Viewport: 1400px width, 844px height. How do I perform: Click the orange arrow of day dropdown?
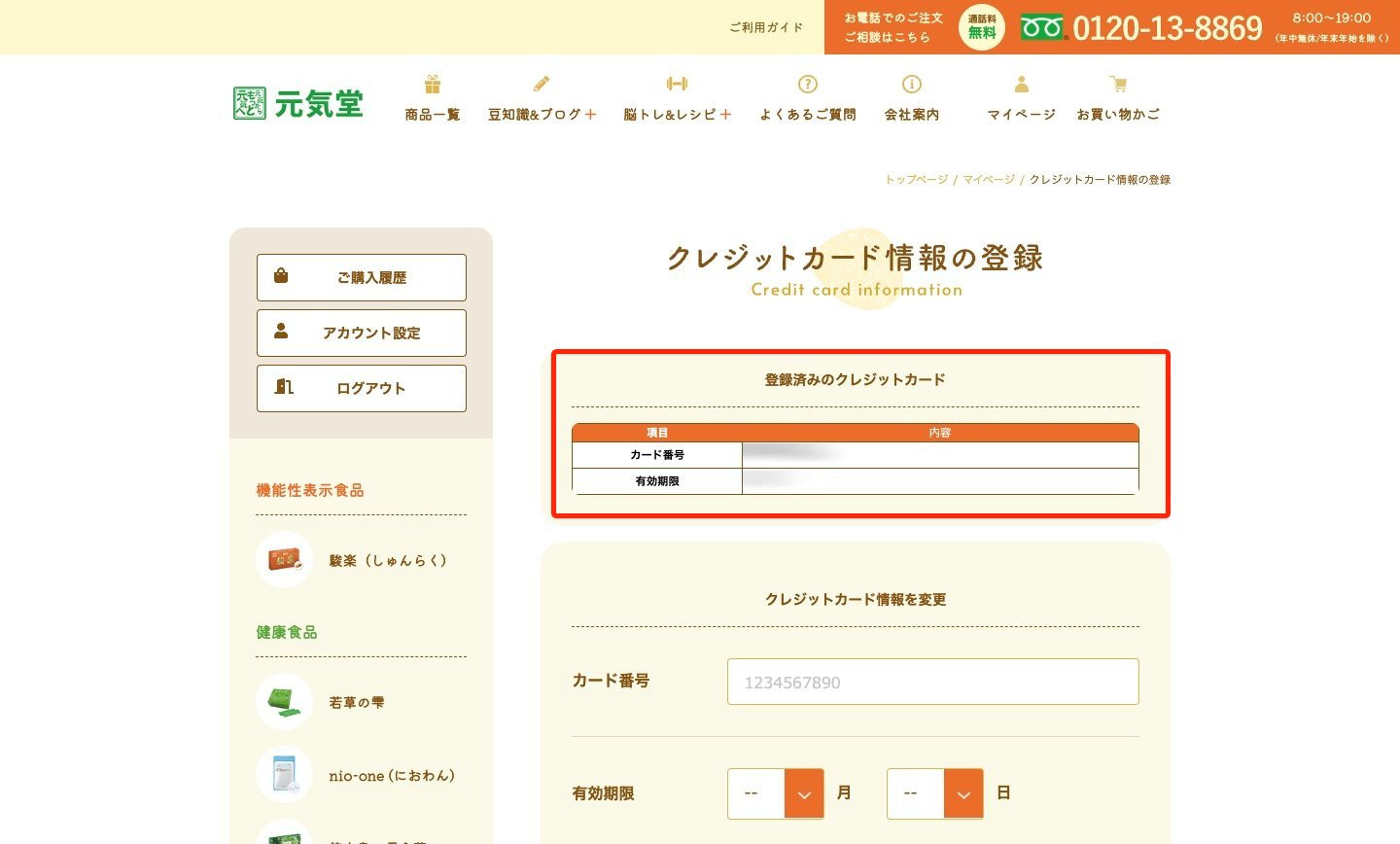point(963,793)
